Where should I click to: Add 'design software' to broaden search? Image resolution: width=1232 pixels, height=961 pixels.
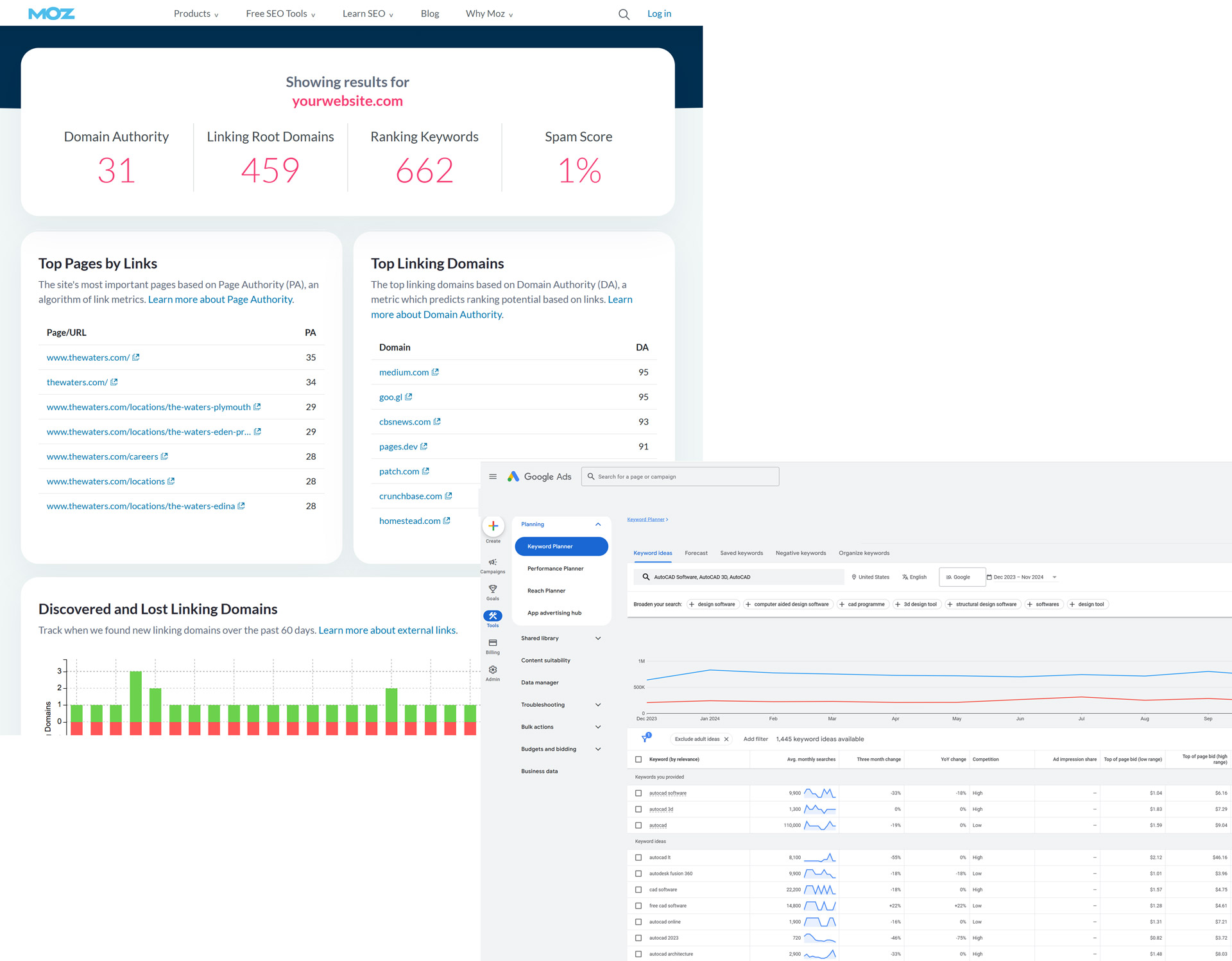(712, 604)
